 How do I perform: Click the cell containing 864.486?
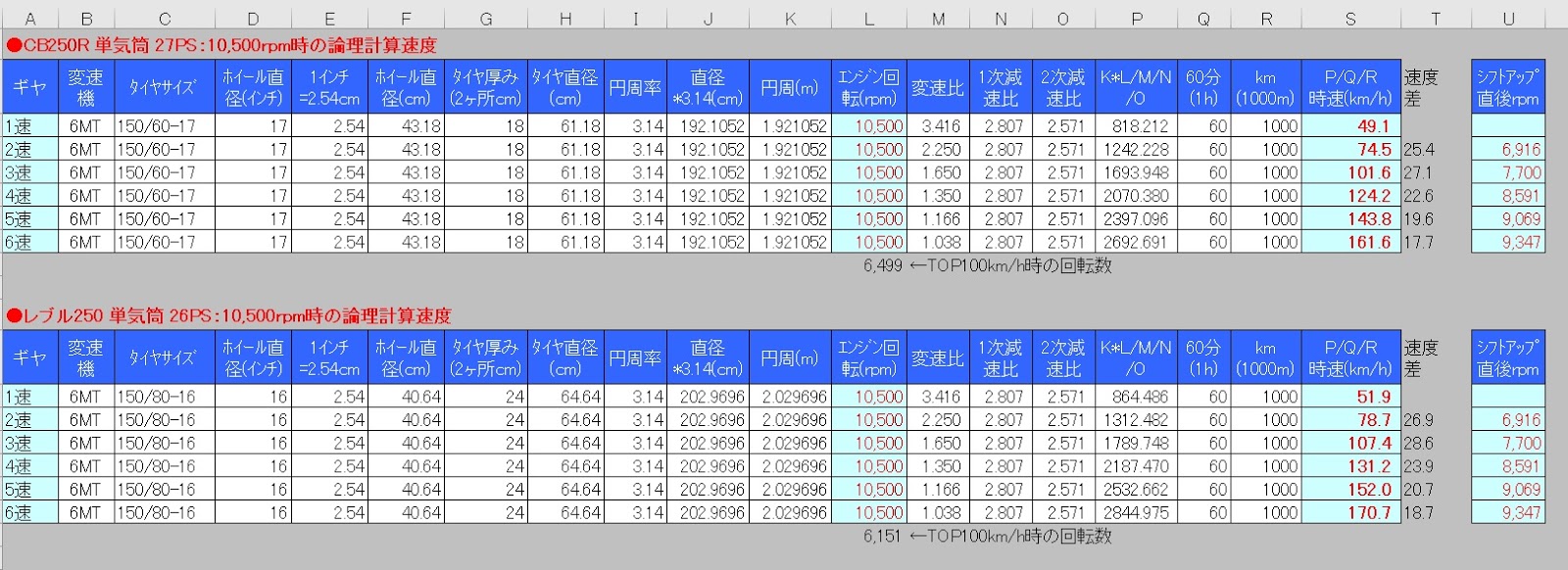click(x=1136, y=397)
